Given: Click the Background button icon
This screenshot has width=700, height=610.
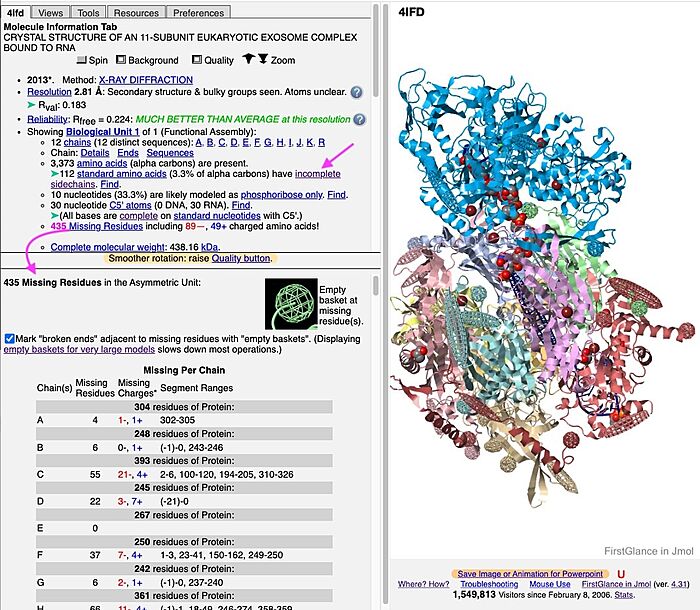Looking at the screenshot, I should tap(122, 61).
